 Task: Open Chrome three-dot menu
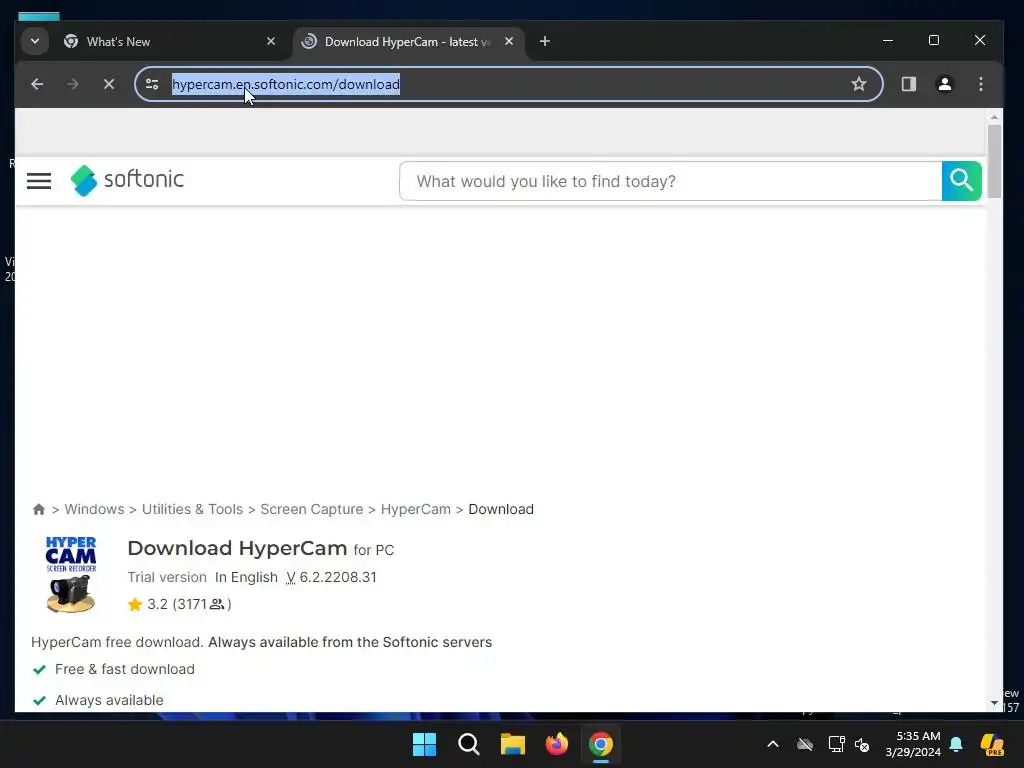[980, 84]
